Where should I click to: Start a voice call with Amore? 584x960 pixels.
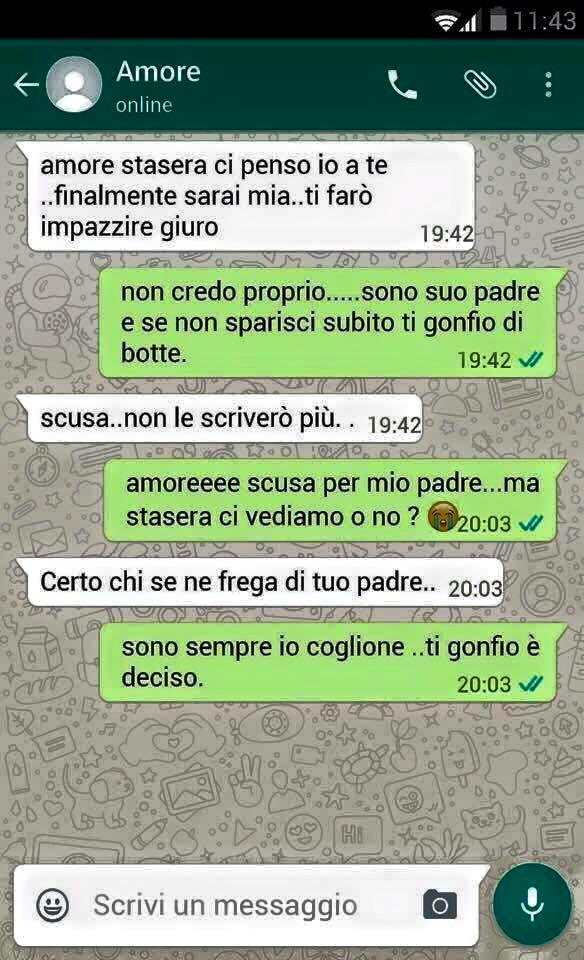click(402, 84)
